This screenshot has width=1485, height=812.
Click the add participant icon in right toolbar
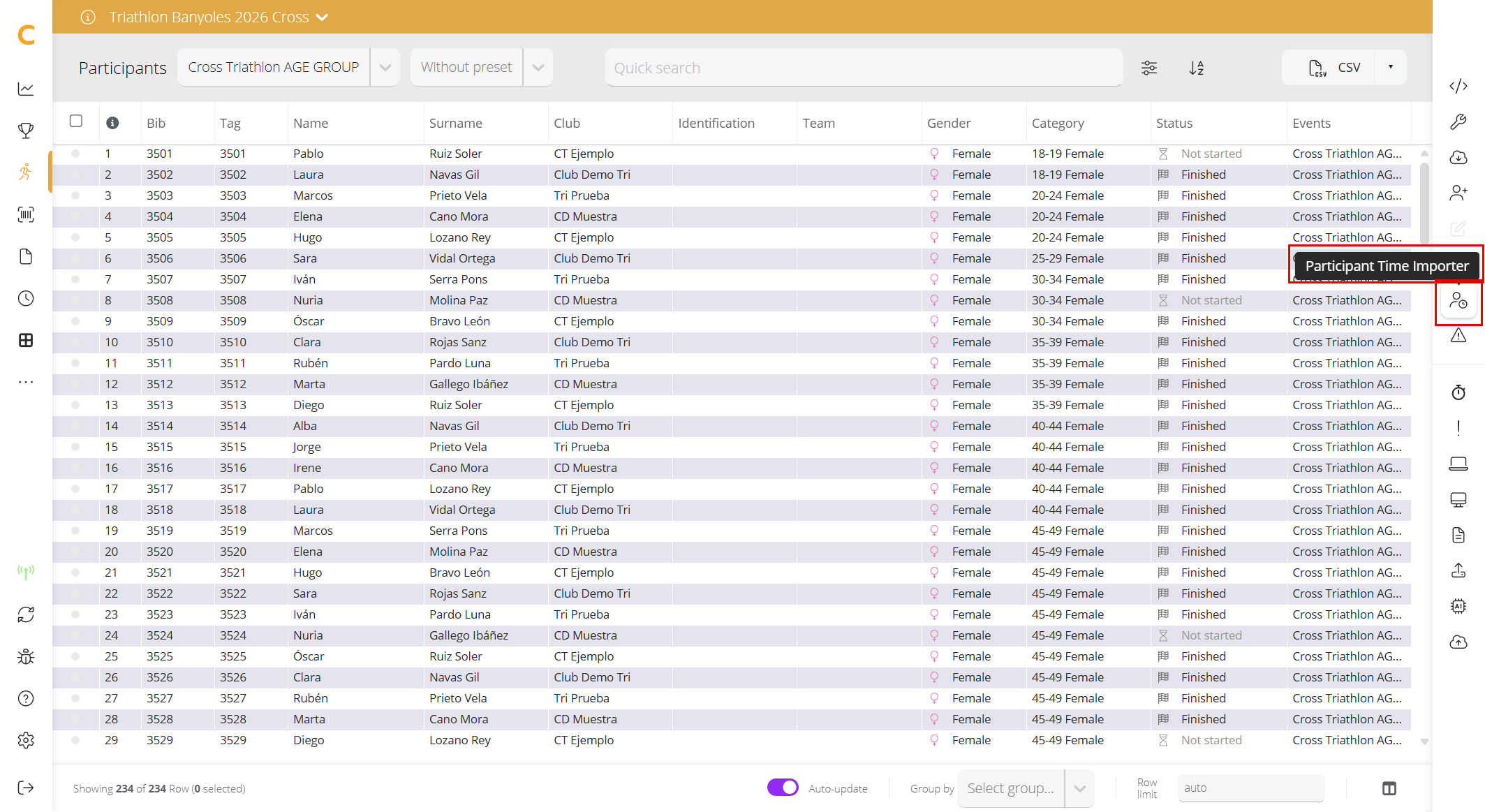(x=1458, y=193)
